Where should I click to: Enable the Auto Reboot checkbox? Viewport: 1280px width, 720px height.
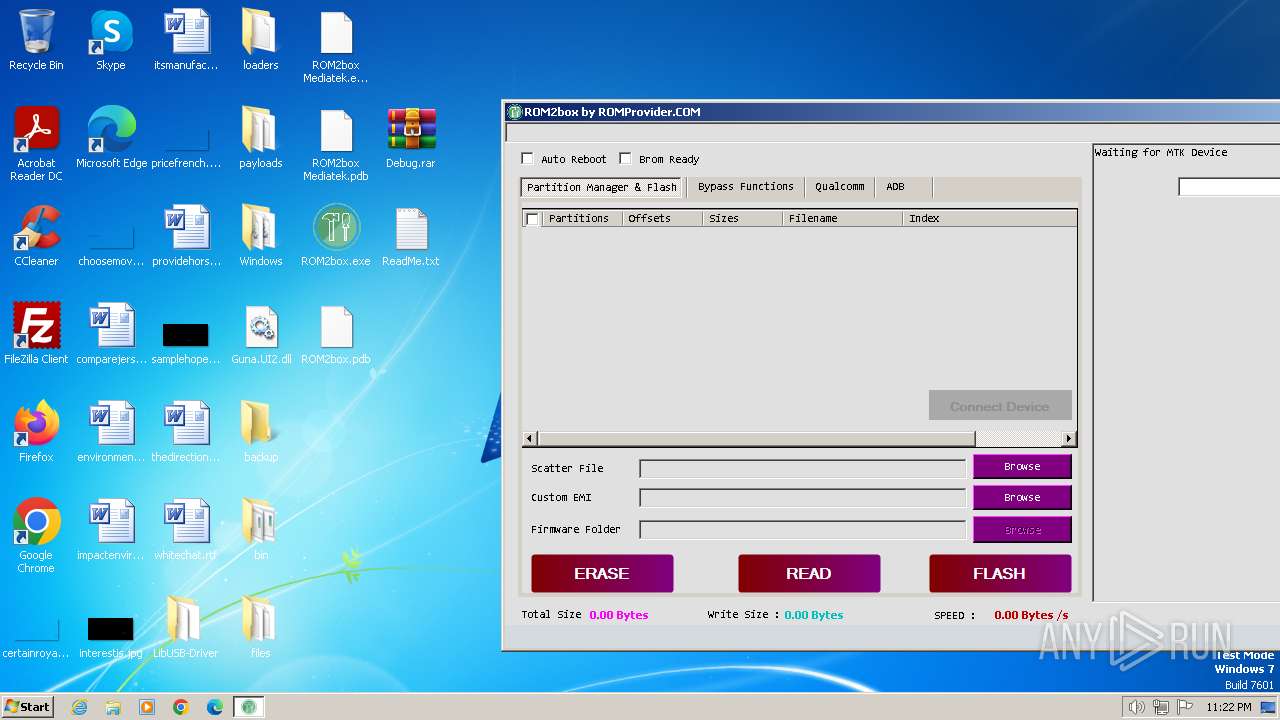528,159
